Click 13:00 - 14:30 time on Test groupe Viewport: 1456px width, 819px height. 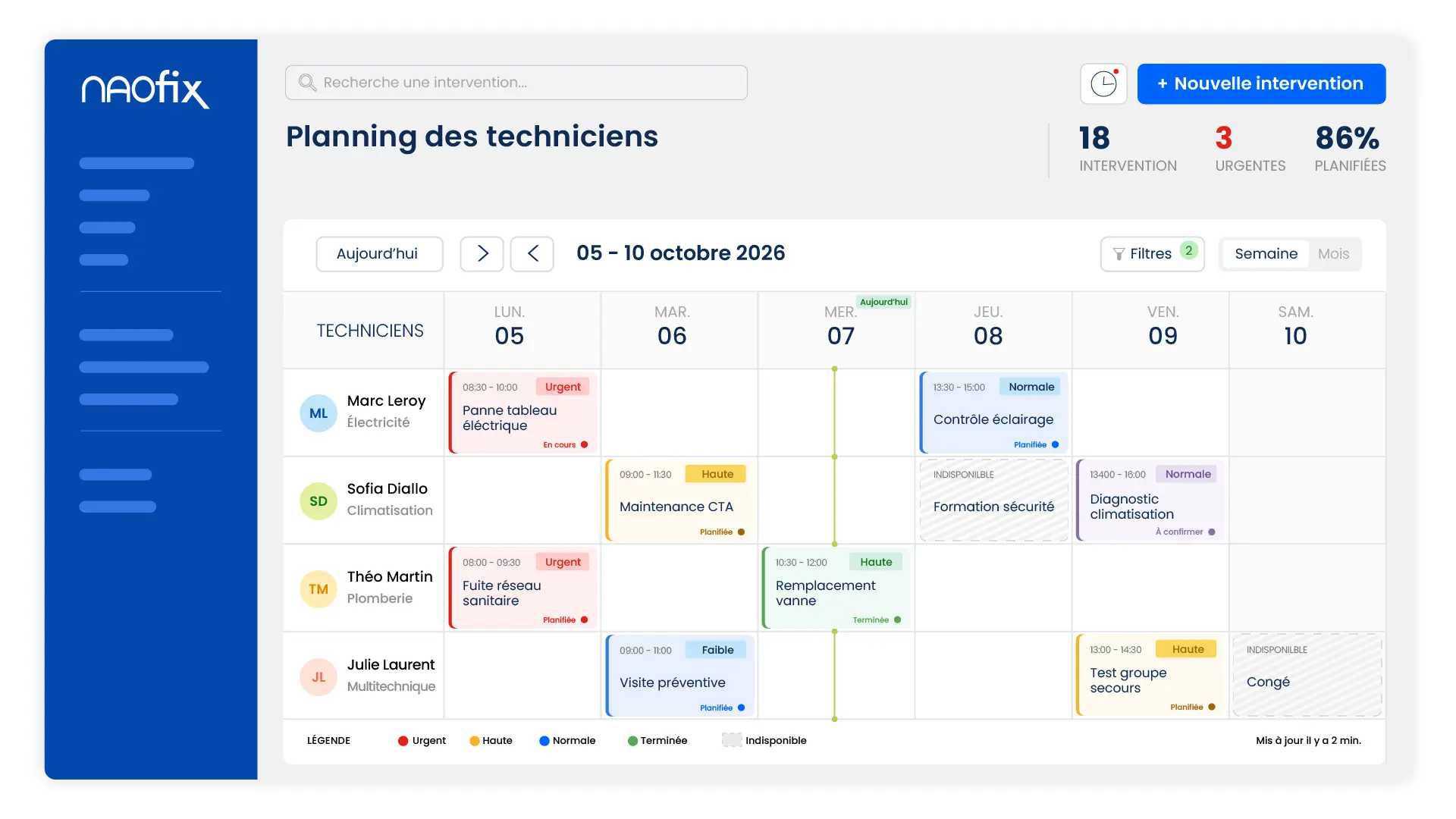coord(1116,650)
